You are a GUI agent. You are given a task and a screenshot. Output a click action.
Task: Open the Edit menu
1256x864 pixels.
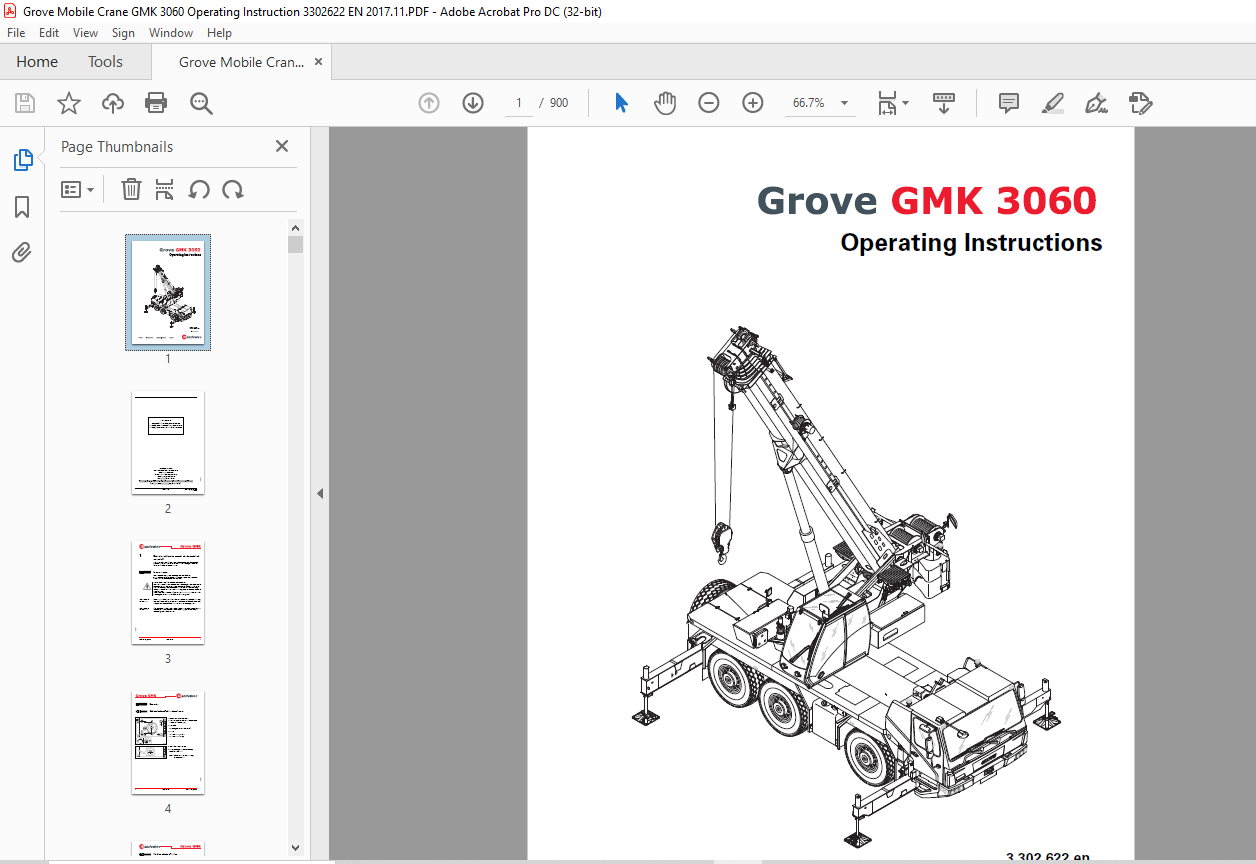(49, 33)
